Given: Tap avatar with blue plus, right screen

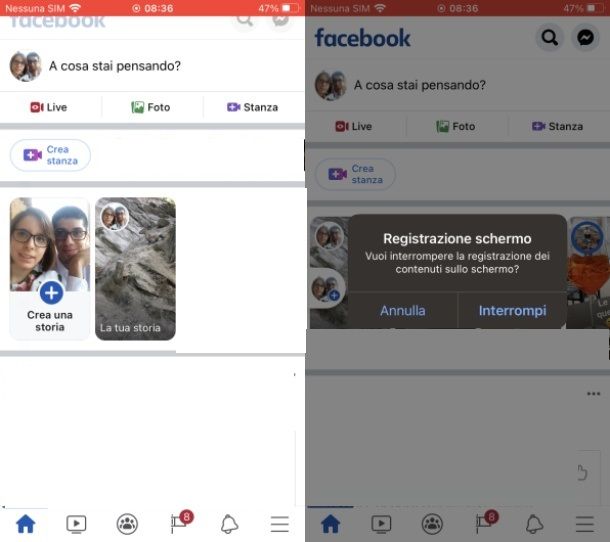Looking at the screenshot, I should [326, 288].
